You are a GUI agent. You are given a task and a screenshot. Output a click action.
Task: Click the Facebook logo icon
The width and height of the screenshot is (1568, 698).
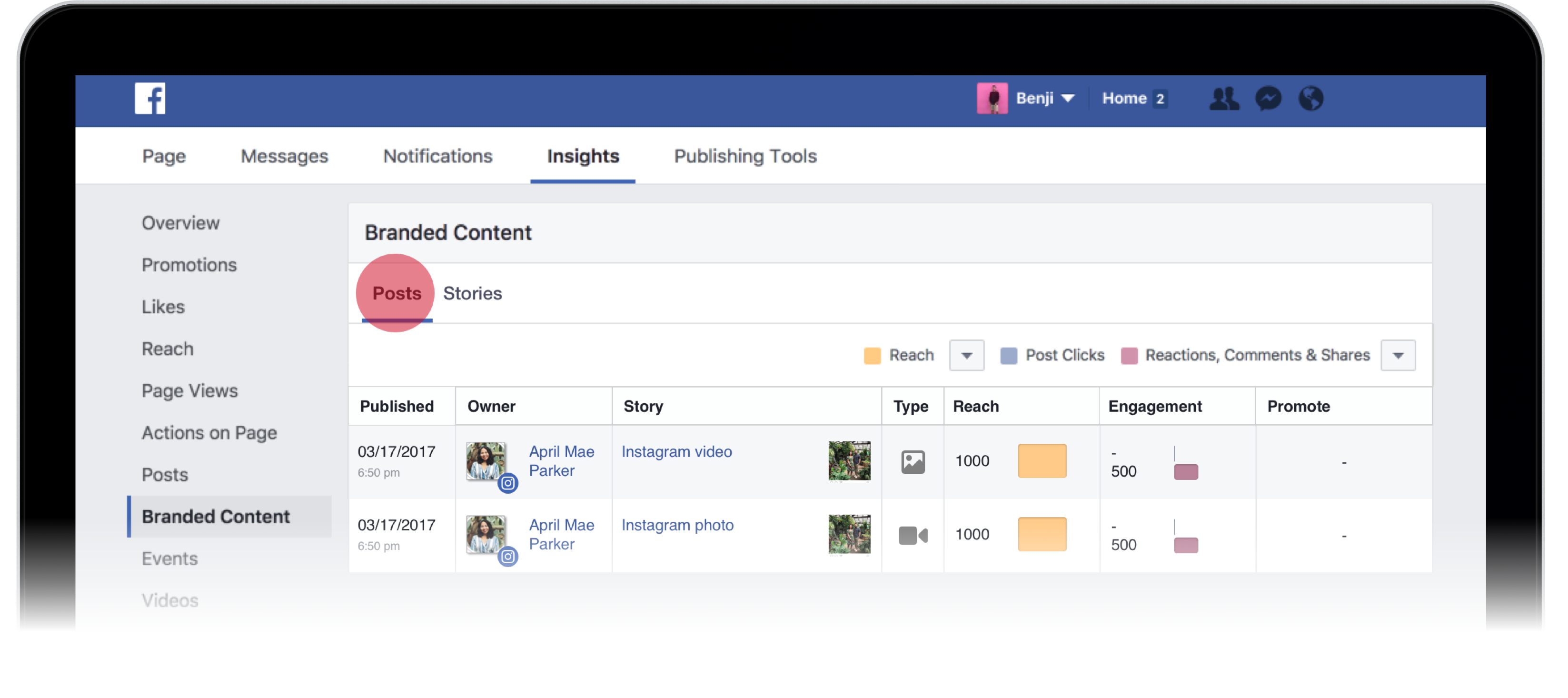click(x=150, y=98)
